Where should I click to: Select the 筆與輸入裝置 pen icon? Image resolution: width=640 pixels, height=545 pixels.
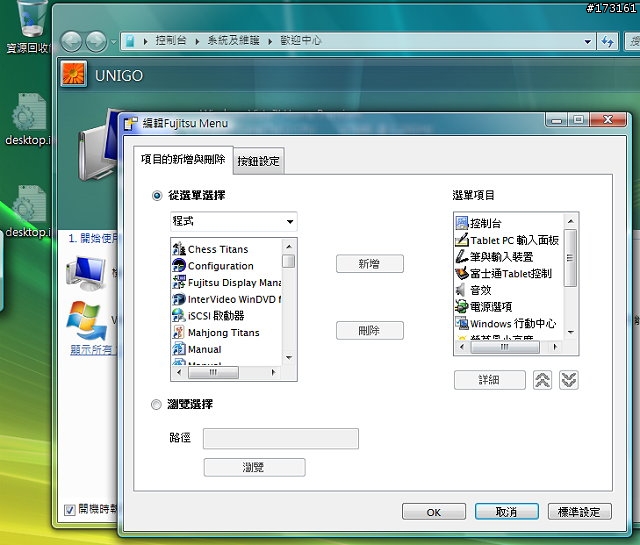click(462, 256)
